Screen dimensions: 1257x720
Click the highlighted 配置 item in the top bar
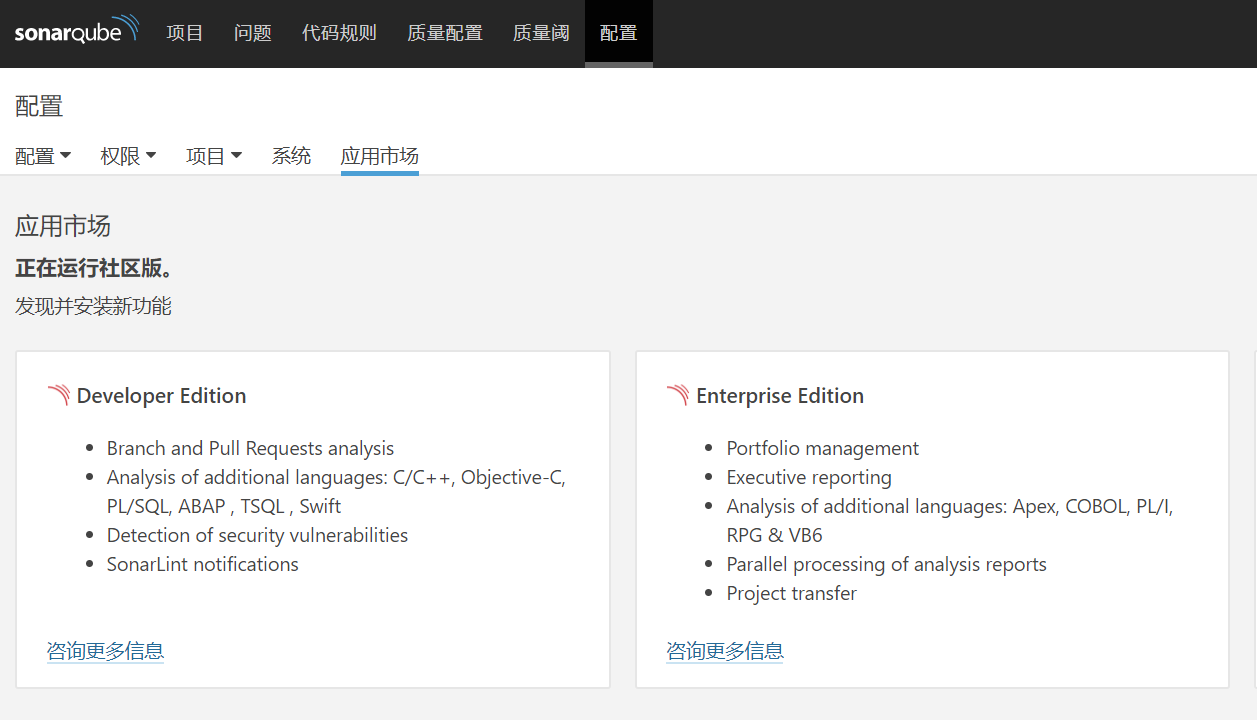(618, 33)
